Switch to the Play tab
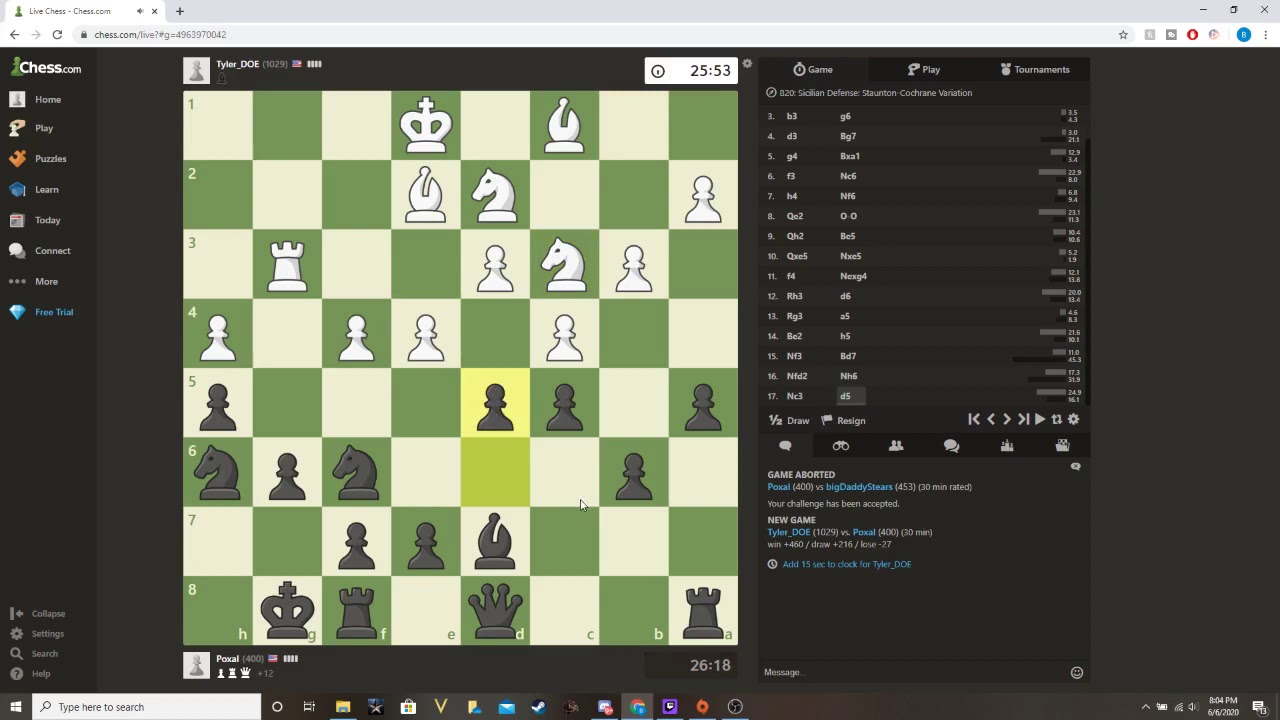1280x720 pixels. [924, 69]
